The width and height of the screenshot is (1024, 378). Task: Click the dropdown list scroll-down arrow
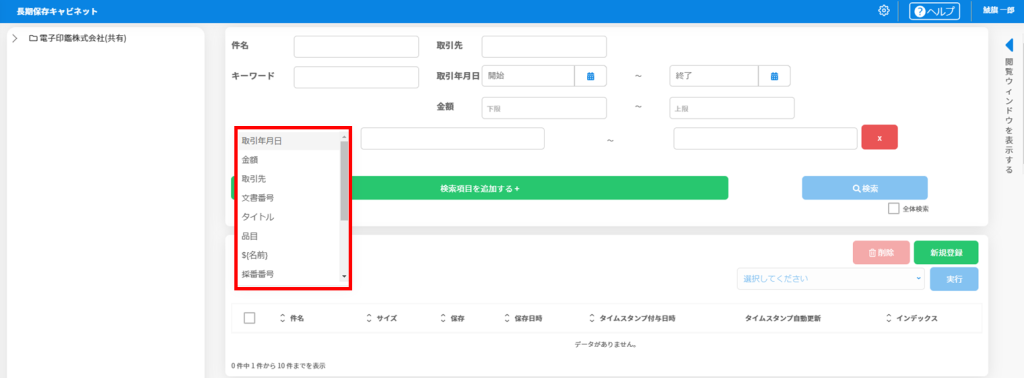[x=344, y=277]
